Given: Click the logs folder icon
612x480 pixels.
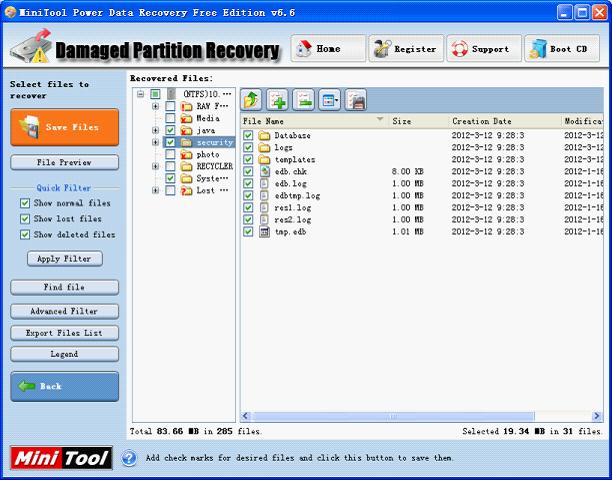Looking at the screenshot, I should [264, 148].
